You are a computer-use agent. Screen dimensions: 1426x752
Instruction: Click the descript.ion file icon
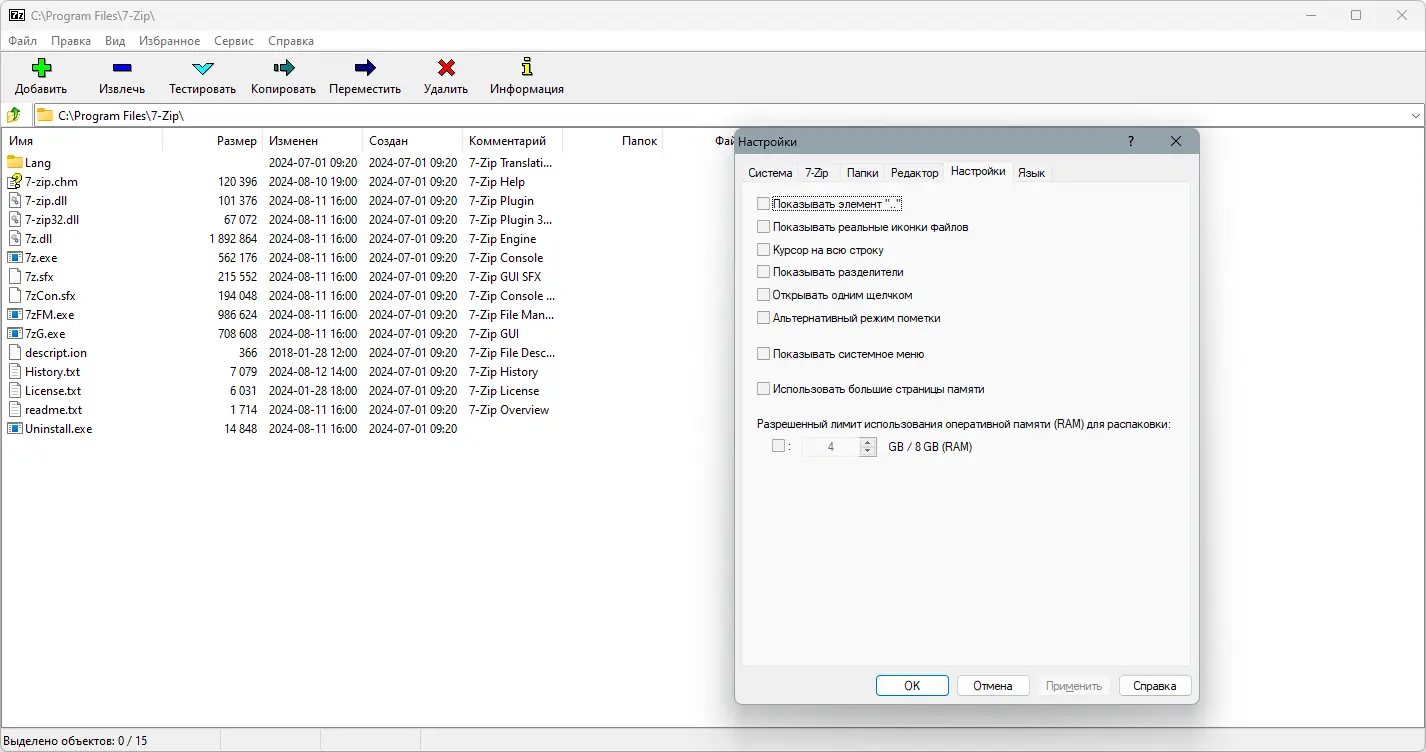coord(15,352)
